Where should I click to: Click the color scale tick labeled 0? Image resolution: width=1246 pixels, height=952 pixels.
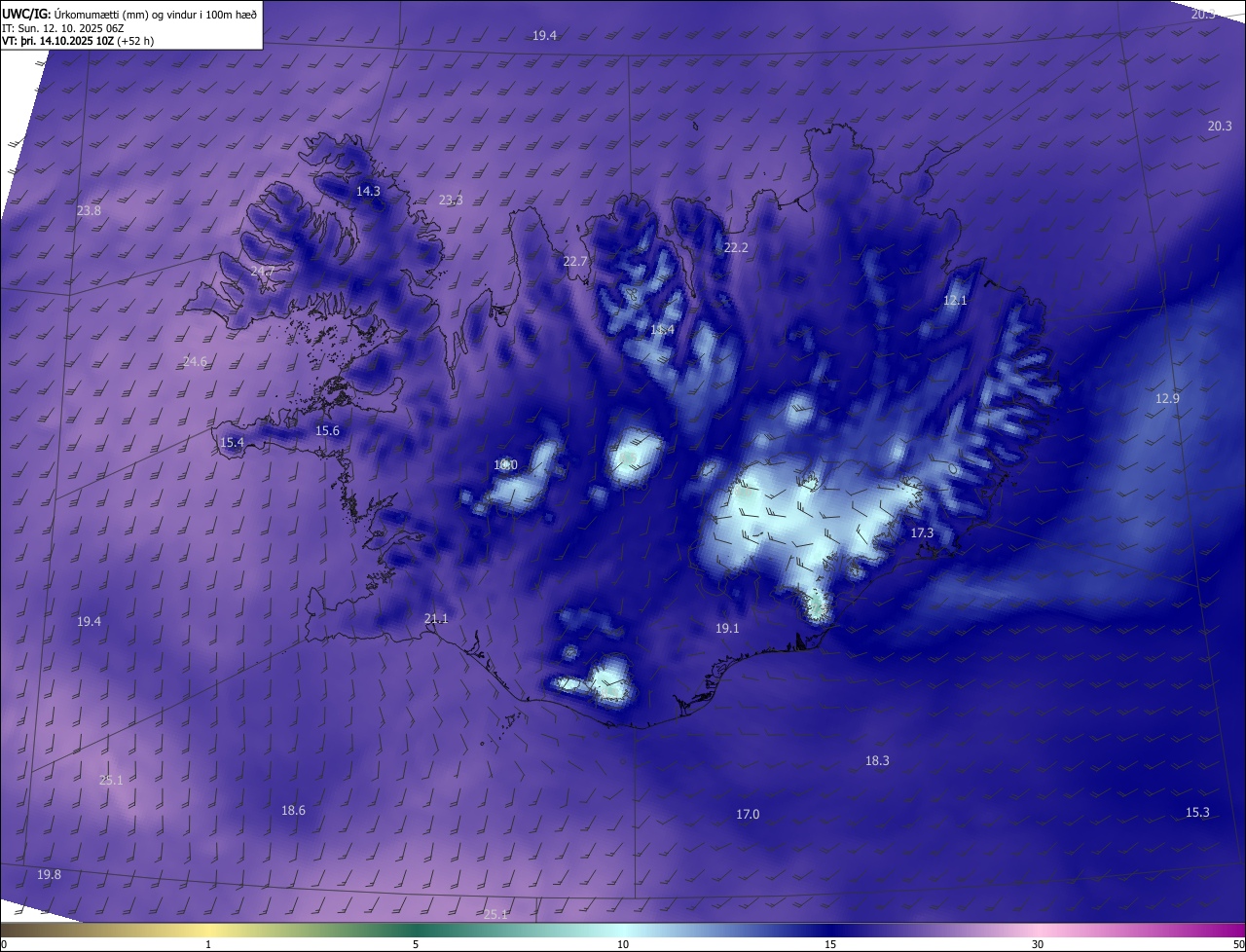pyautogui.click(x=4, y=945)
